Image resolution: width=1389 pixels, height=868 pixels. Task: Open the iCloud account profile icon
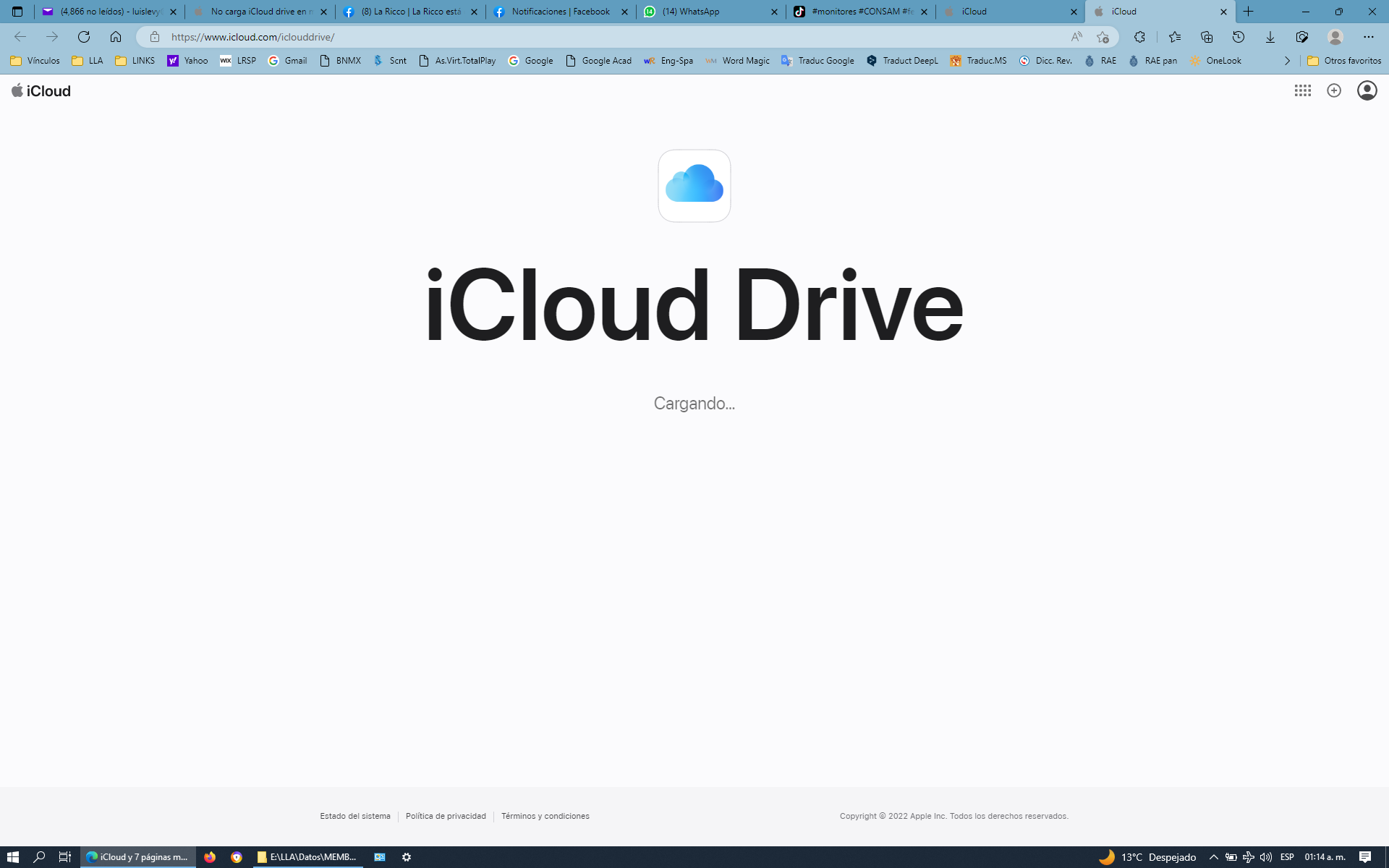tap(1367, 90)
